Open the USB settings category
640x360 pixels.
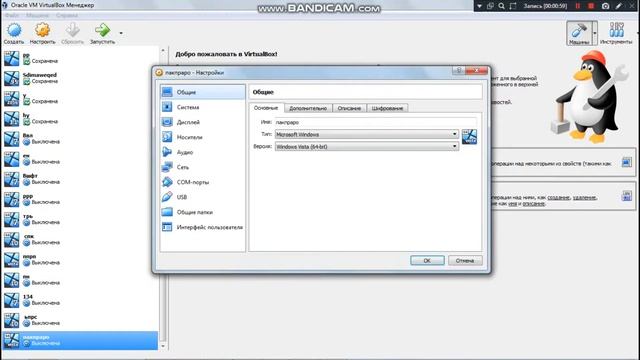(203, 197)
